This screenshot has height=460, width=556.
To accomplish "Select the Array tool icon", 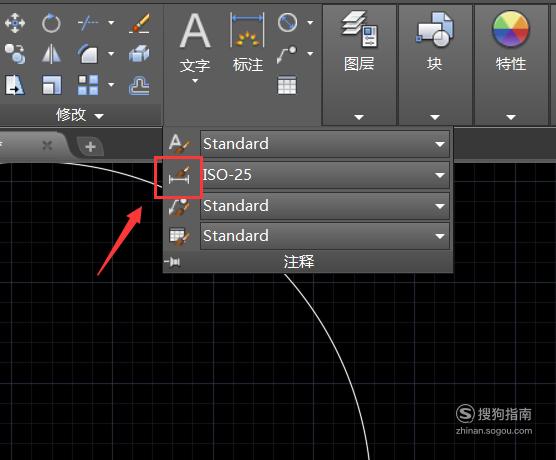I will coord(88,85).
